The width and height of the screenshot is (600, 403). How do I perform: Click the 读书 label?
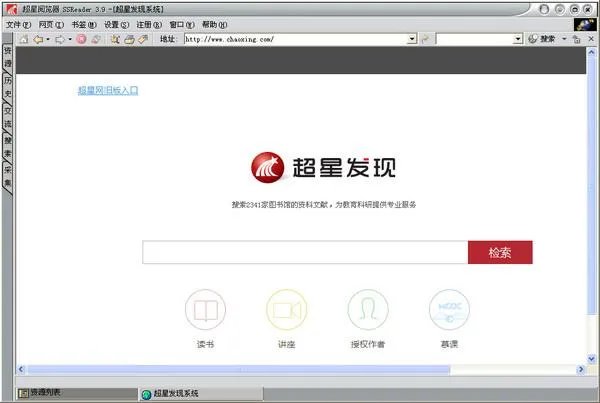click(x=205, y=344)
